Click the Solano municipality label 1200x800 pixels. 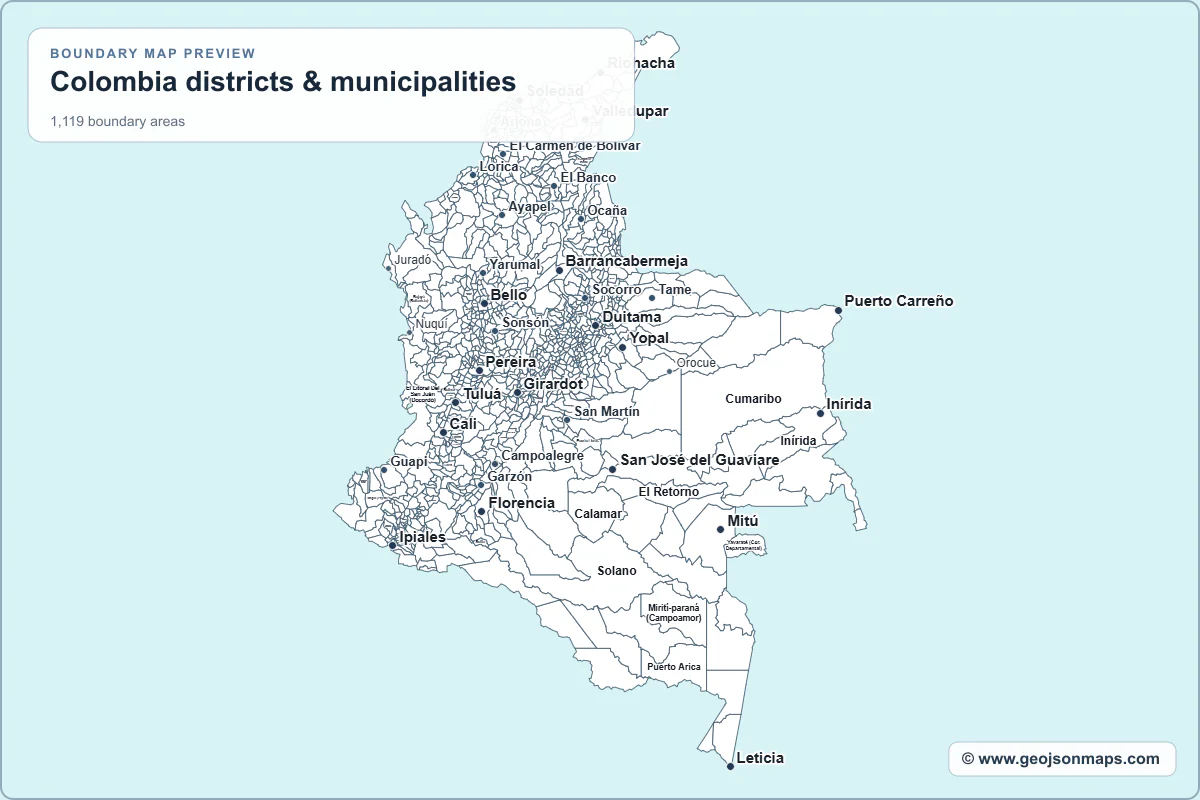pos(617,571)
